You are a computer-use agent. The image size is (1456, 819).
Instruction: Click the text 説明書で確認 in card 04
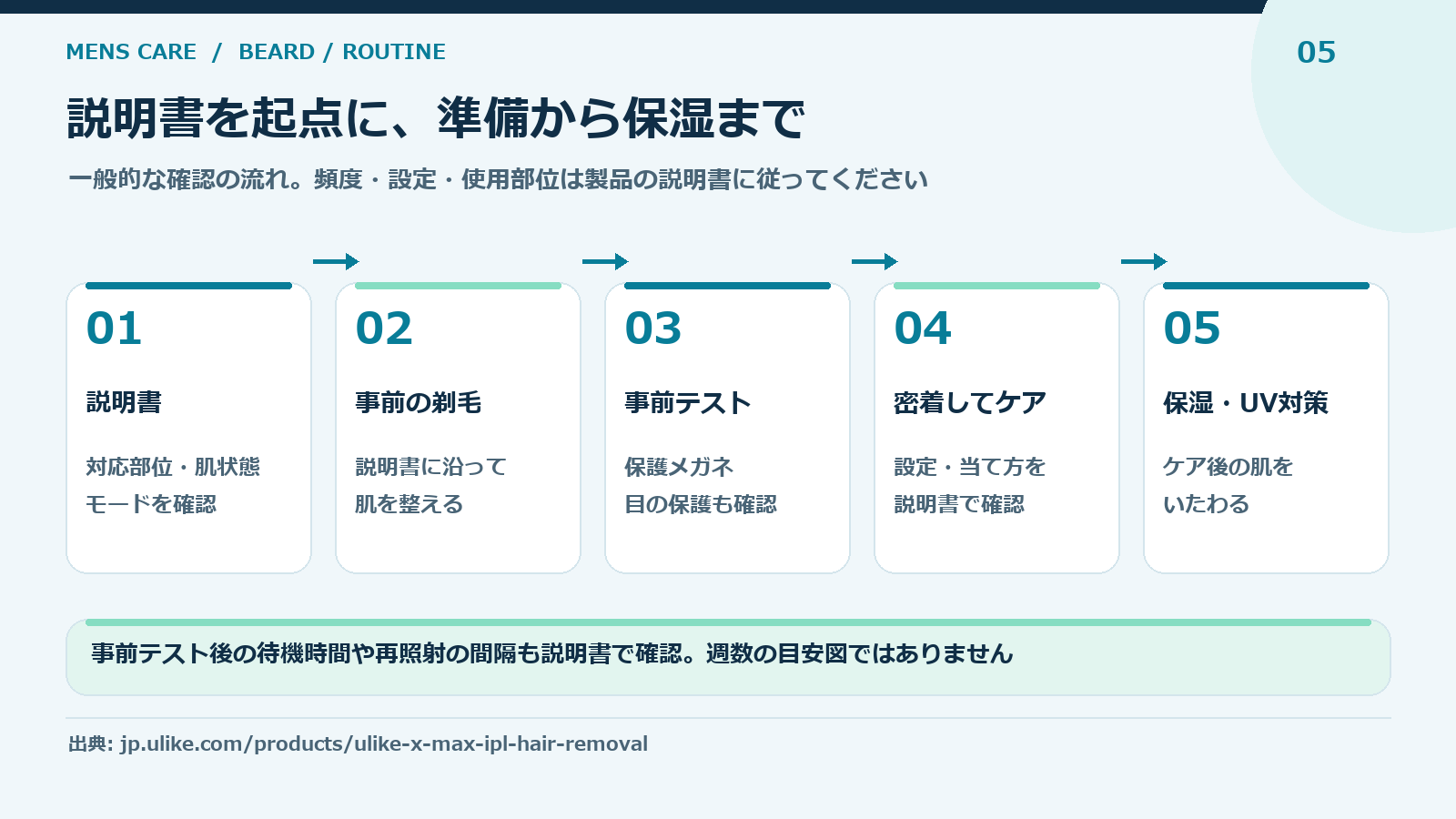[x=959, y=504]
